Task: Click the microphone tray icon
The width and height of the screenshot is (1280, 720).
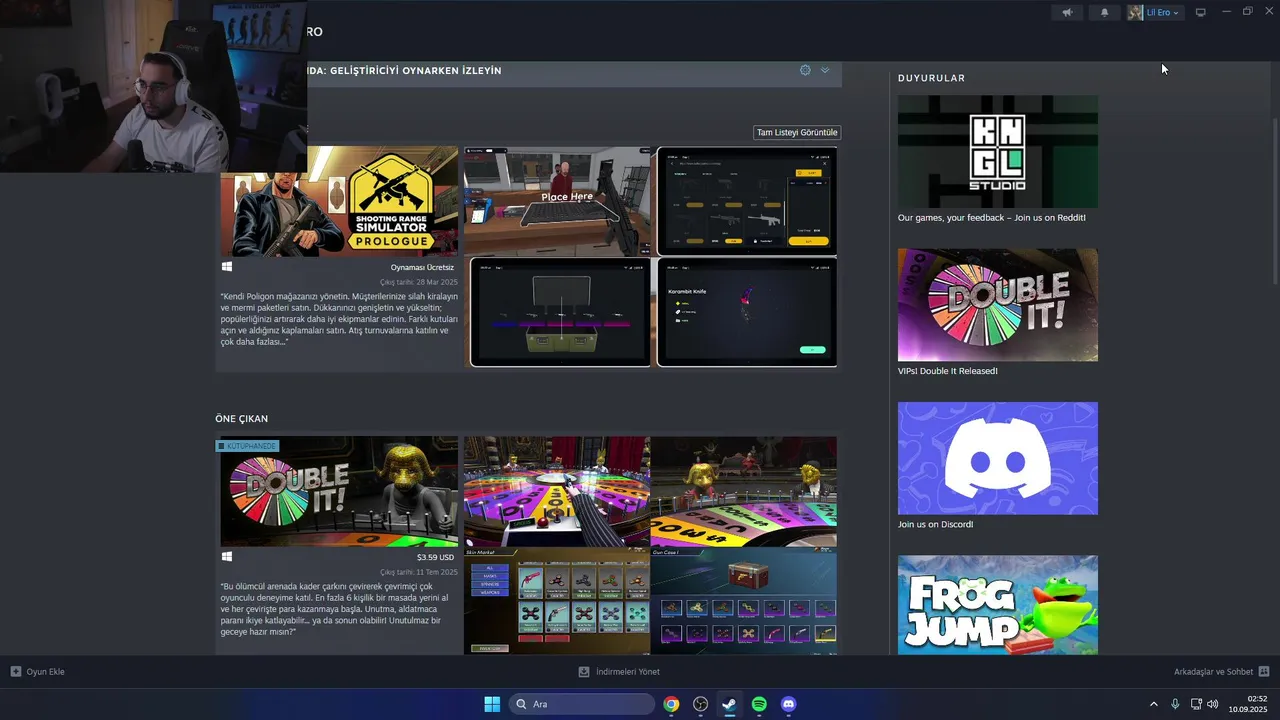Action: click(x=1175, y=704)
